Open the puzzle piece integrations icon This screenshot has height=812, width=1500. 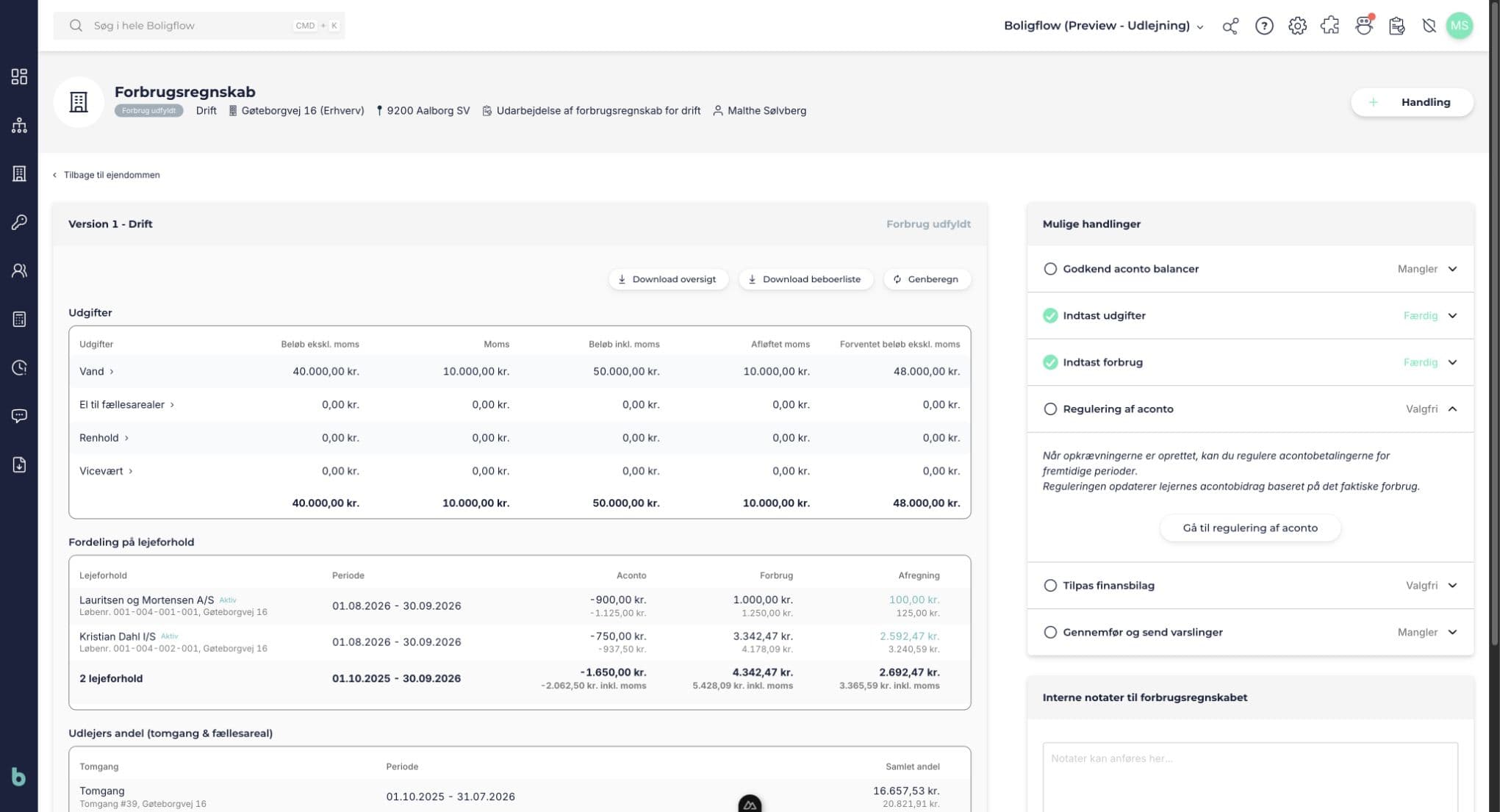pos(1330,26)
